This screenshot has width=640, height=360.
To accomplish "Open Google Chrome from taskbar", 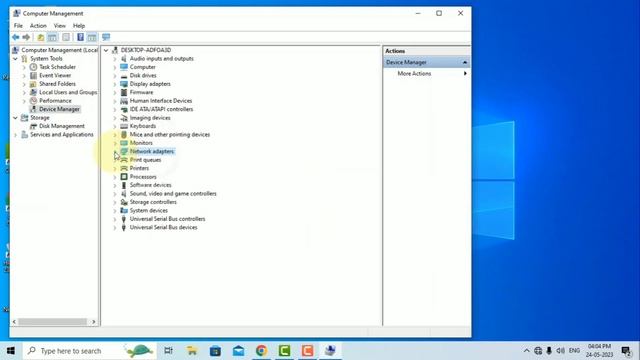I will 262,351.
